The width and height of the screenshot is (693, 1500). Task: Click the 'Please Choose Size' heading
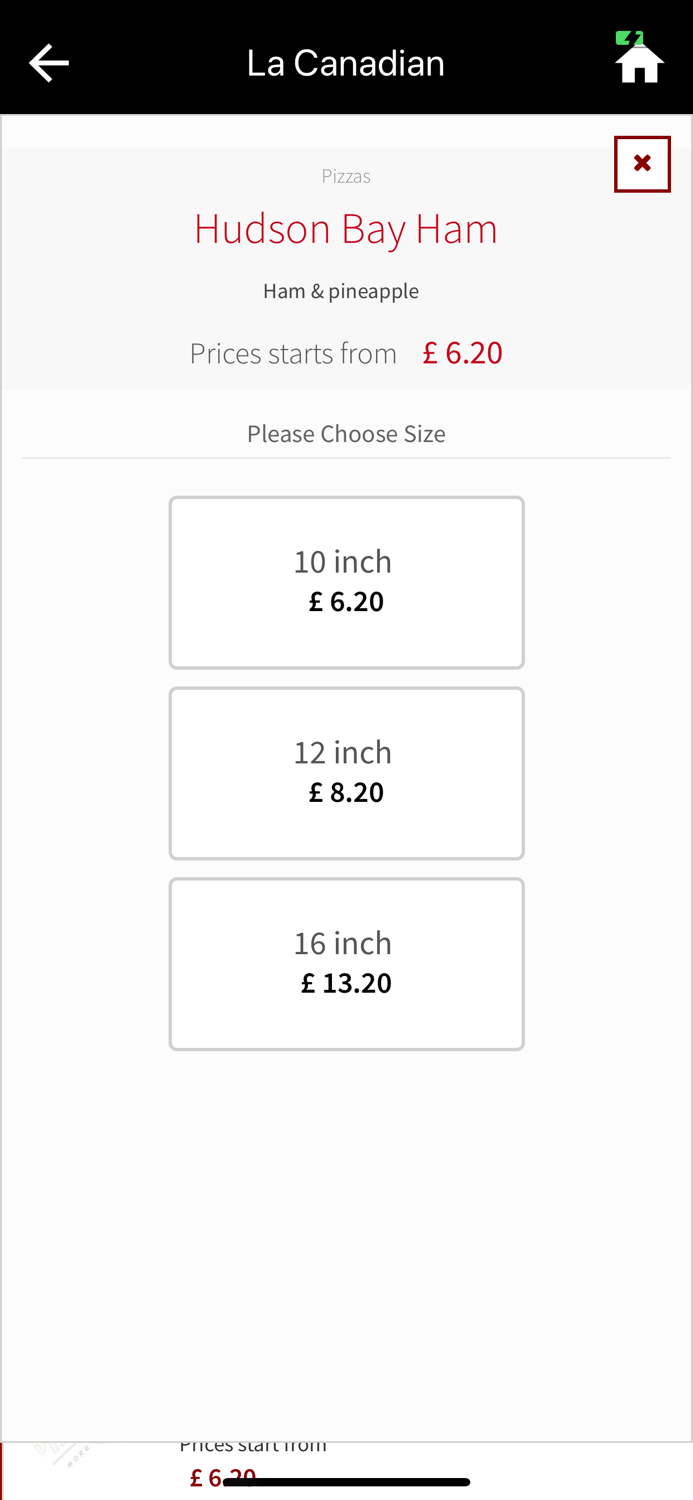pyautogui.click(x=346, y=434)
